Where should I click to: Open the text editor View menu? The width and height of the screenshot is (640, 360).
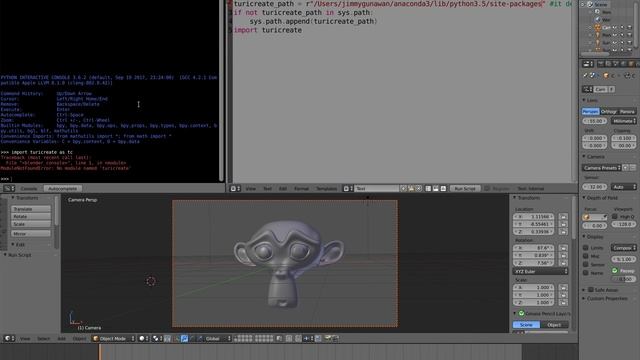(251, 189)
